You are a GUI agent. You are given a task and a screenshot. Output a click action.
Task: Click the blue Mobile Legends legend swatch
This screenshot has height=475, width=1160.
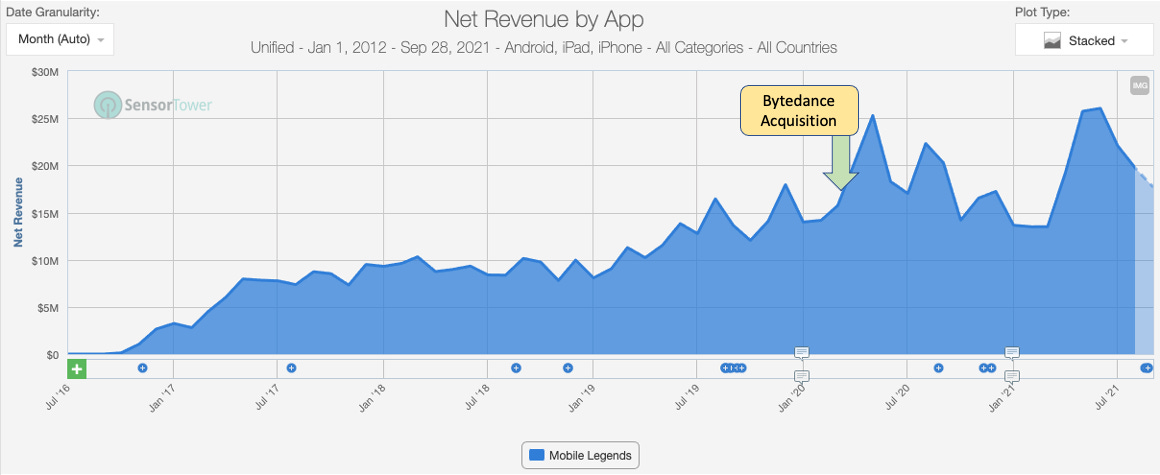click(537, 455)
